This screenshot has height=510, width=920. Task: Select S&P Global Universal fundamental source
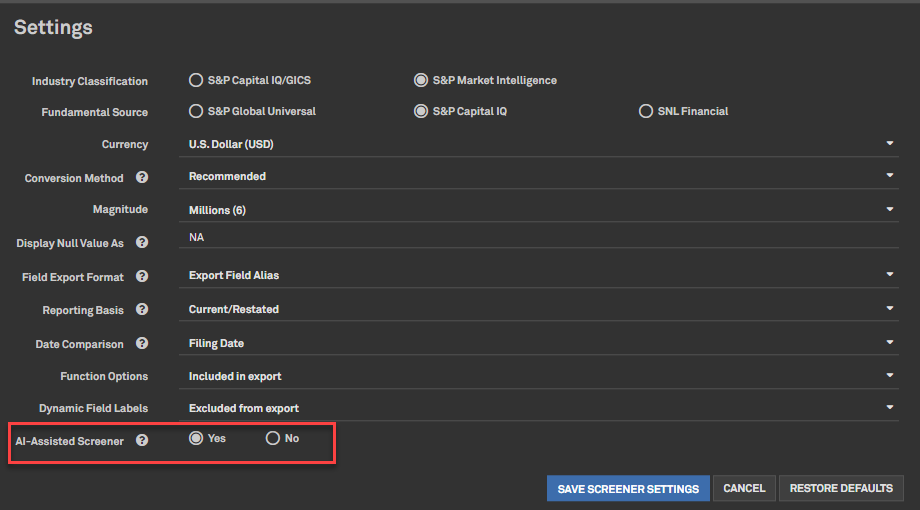[196, 111]
